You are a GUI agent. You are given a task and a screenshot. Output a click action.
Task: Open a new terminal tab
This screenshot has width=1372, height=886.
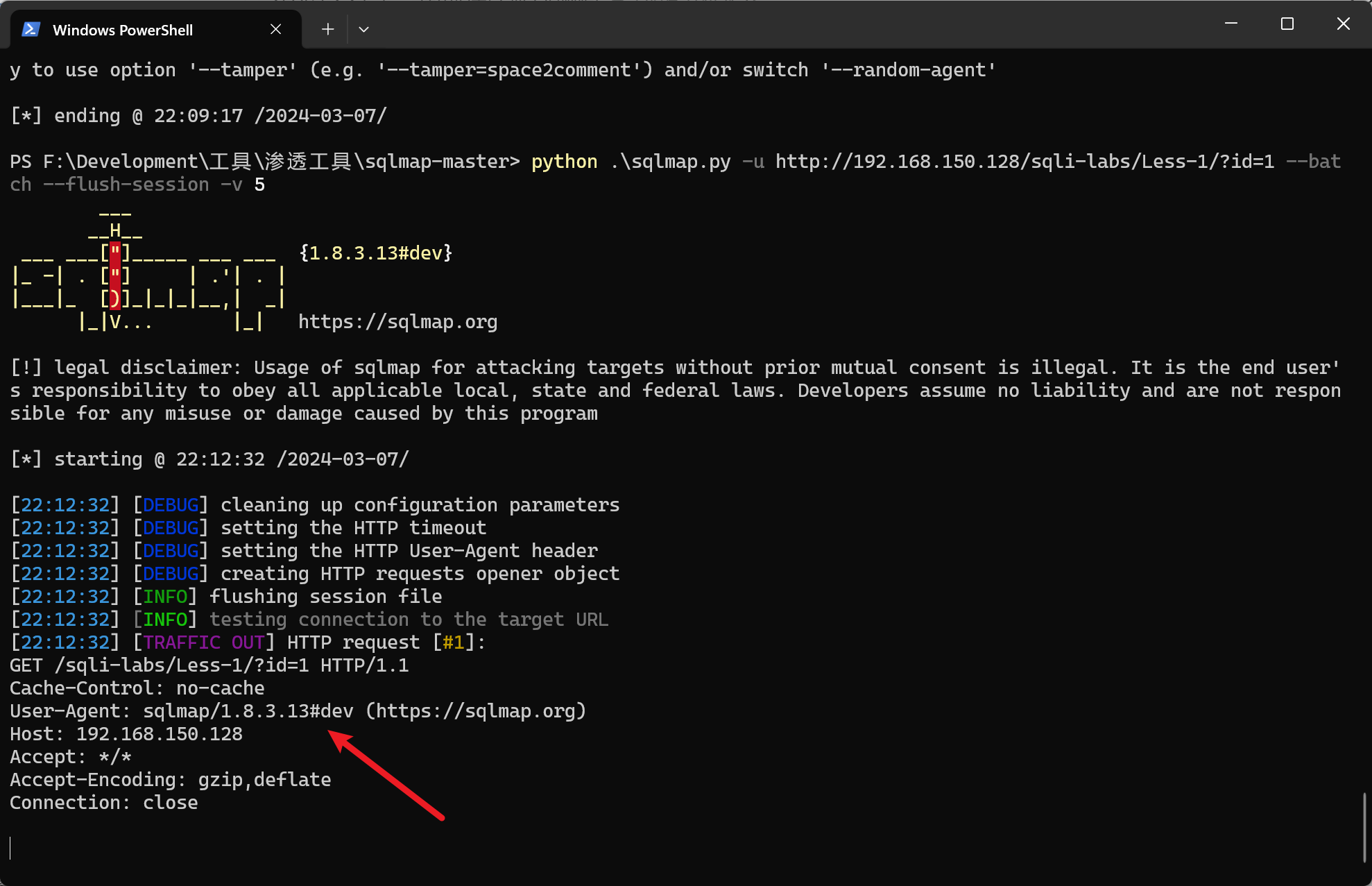coord(328,29)
